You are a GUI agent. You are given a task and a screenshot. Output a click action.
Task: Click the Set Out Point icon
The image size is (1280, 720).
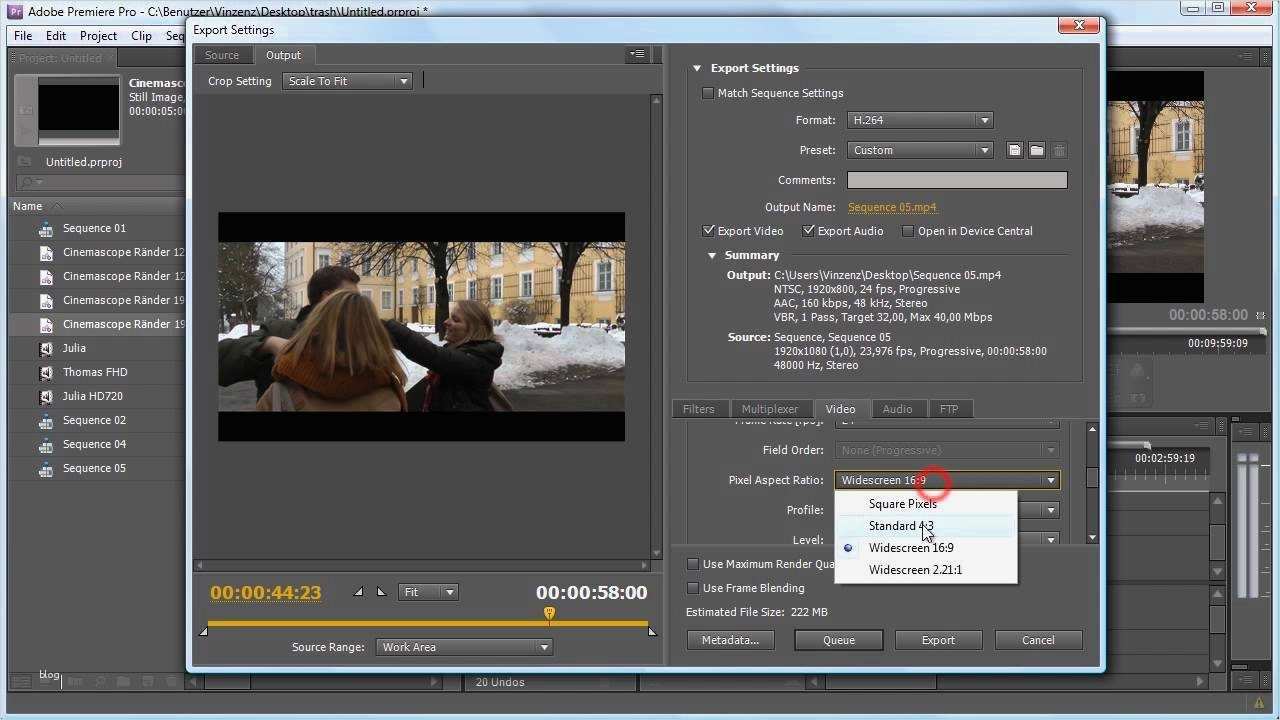click(380, 591)
